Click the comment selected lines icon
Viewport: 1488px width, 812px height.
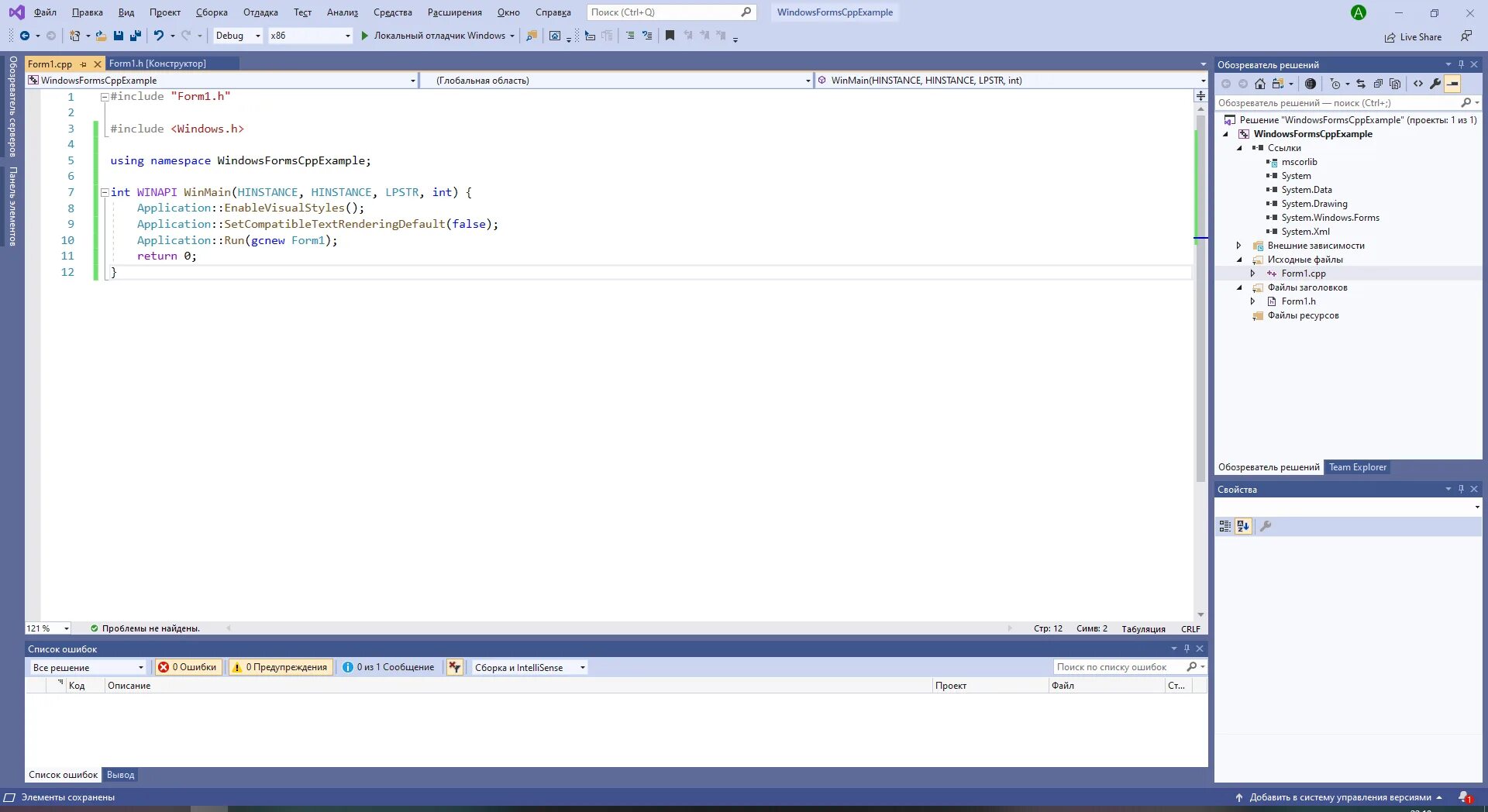click(629, 36)
